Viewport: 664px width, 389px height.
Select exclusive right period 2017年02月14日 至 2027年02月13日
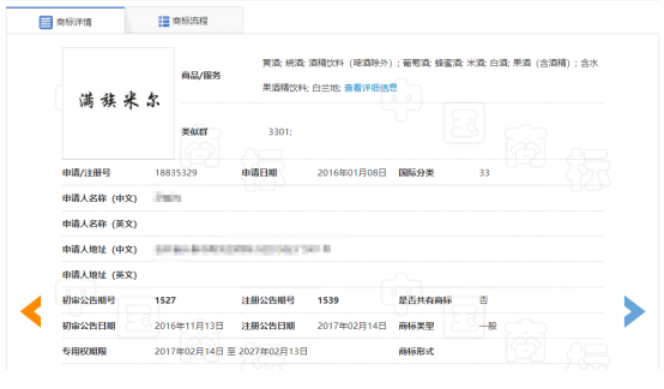pos(231,351)
